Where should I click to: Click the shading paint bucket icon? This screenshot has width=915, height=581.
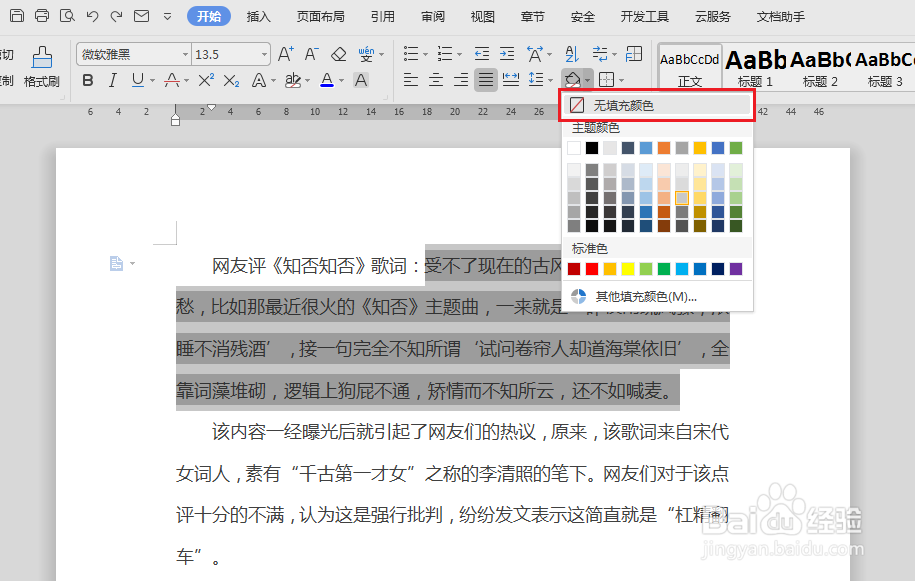click(572, 79)
